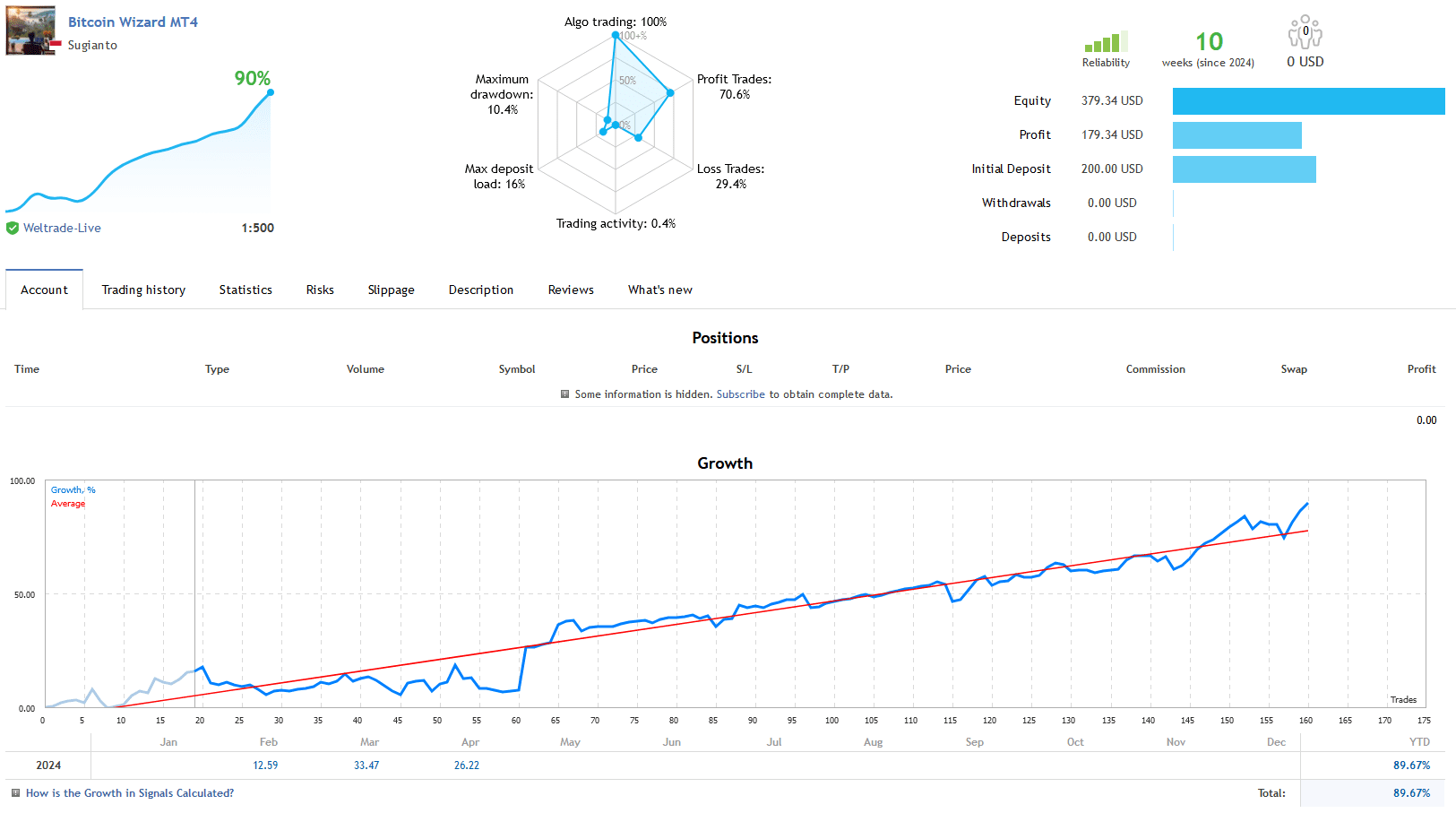Open the Risks tab
The image size is (1456, 813).
point(319,289)
